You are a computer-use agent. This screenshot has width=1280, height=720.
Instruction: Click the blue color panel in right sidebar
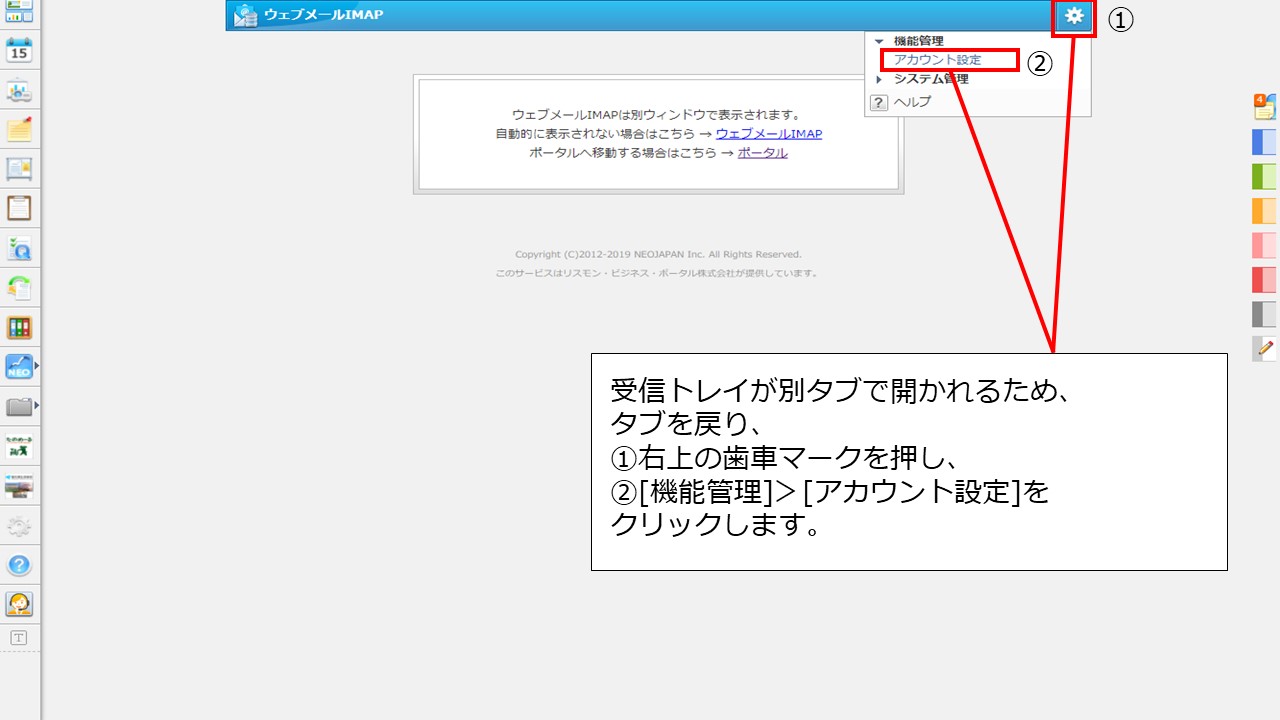pos(1263,142)
